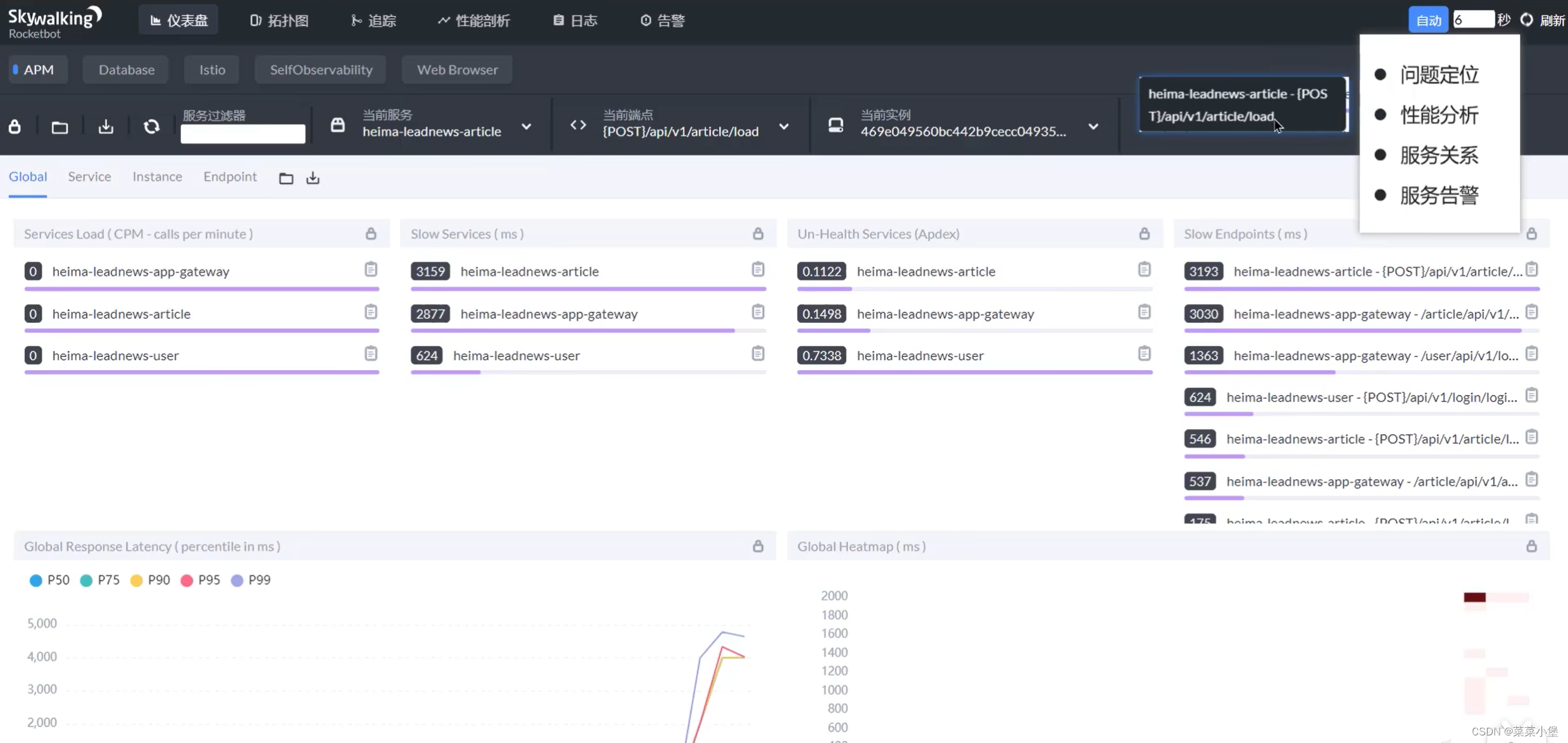Viewport: 1568px width, 743px height.
Task: Copy the 3030 slow endpoint entry
Action: pyautogui.click(x=1531, y=312)
